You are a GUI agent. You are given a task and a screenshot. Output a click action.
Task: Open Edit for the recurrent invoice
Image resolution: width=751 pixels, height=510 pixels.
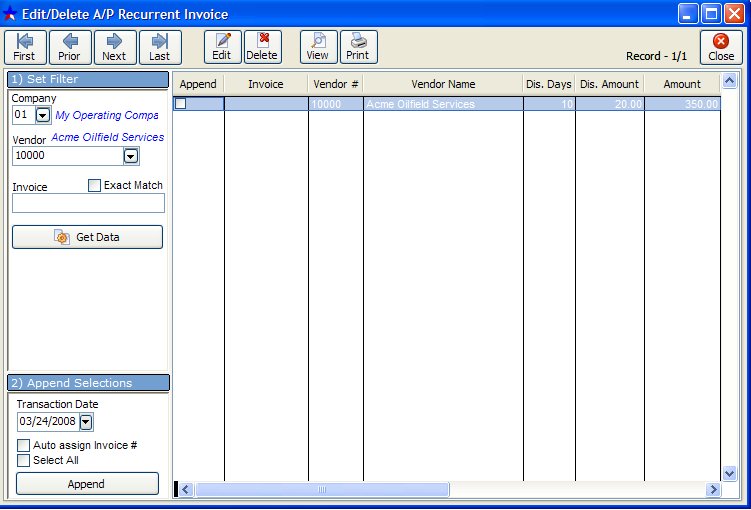click(222, 47)
